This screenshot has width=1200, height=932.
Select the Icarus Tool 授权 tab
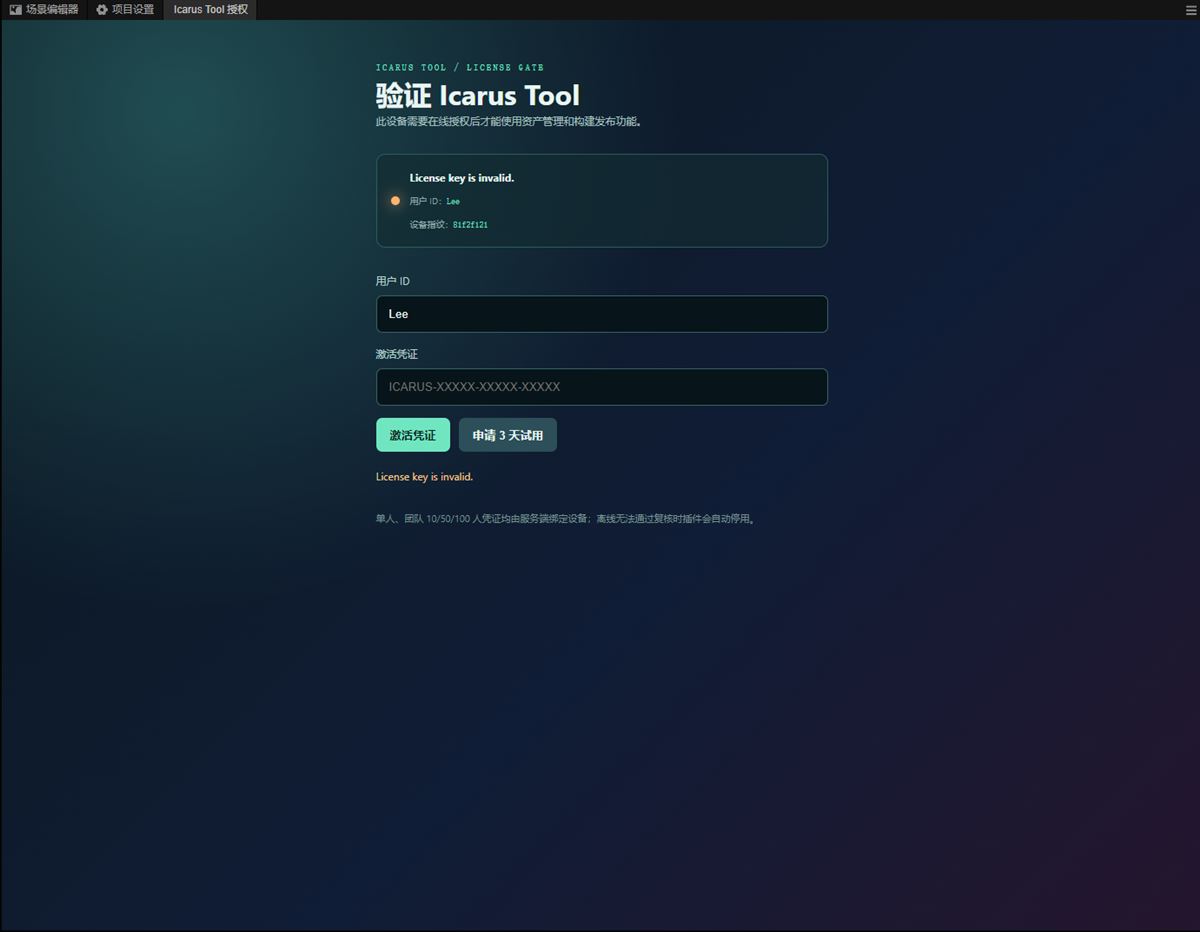(210, 10)
